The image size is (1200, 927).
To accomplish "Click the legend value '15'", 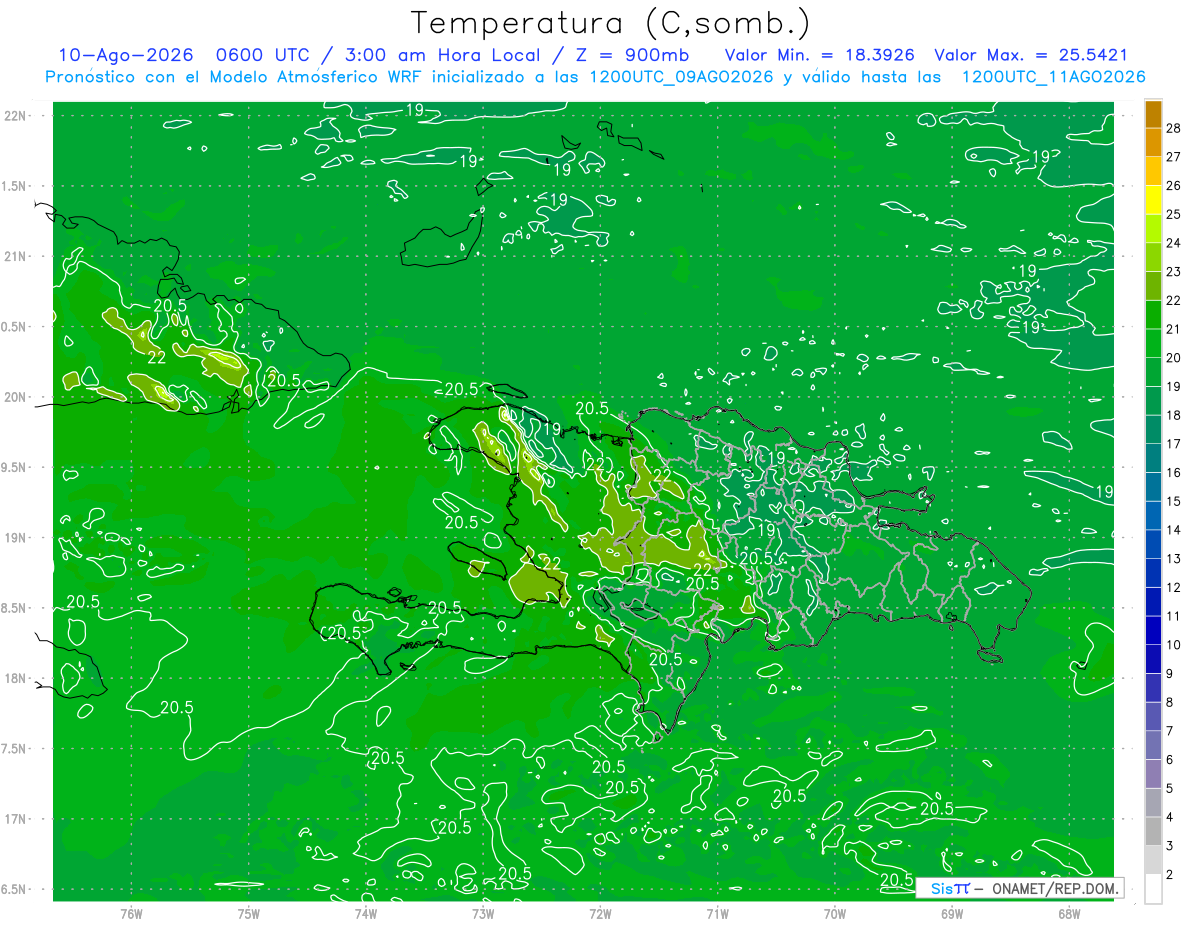I will pos(1174,501).
